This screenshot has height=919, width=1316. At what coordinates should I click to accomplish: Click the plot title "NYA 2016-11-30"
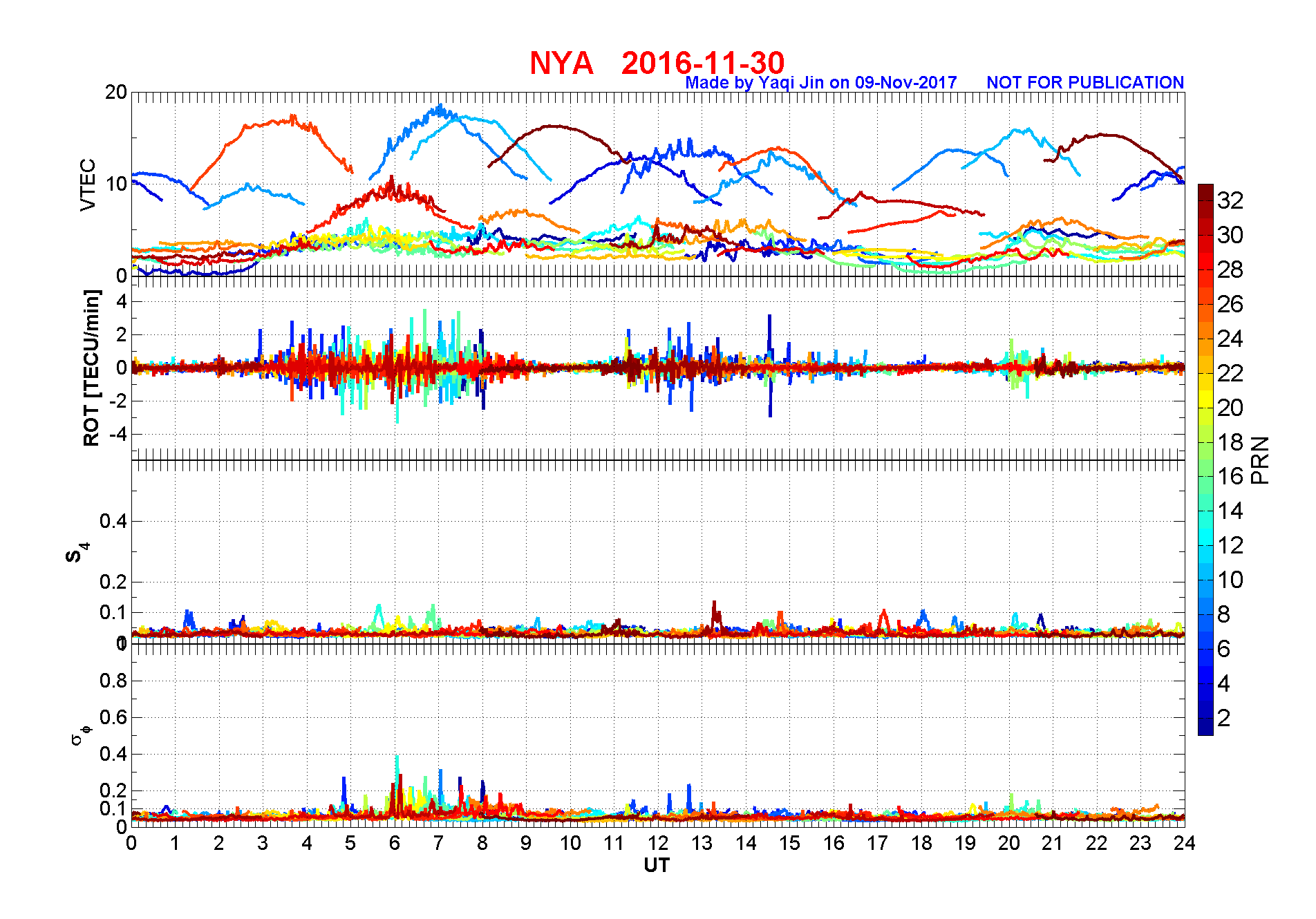coord(657,63)
